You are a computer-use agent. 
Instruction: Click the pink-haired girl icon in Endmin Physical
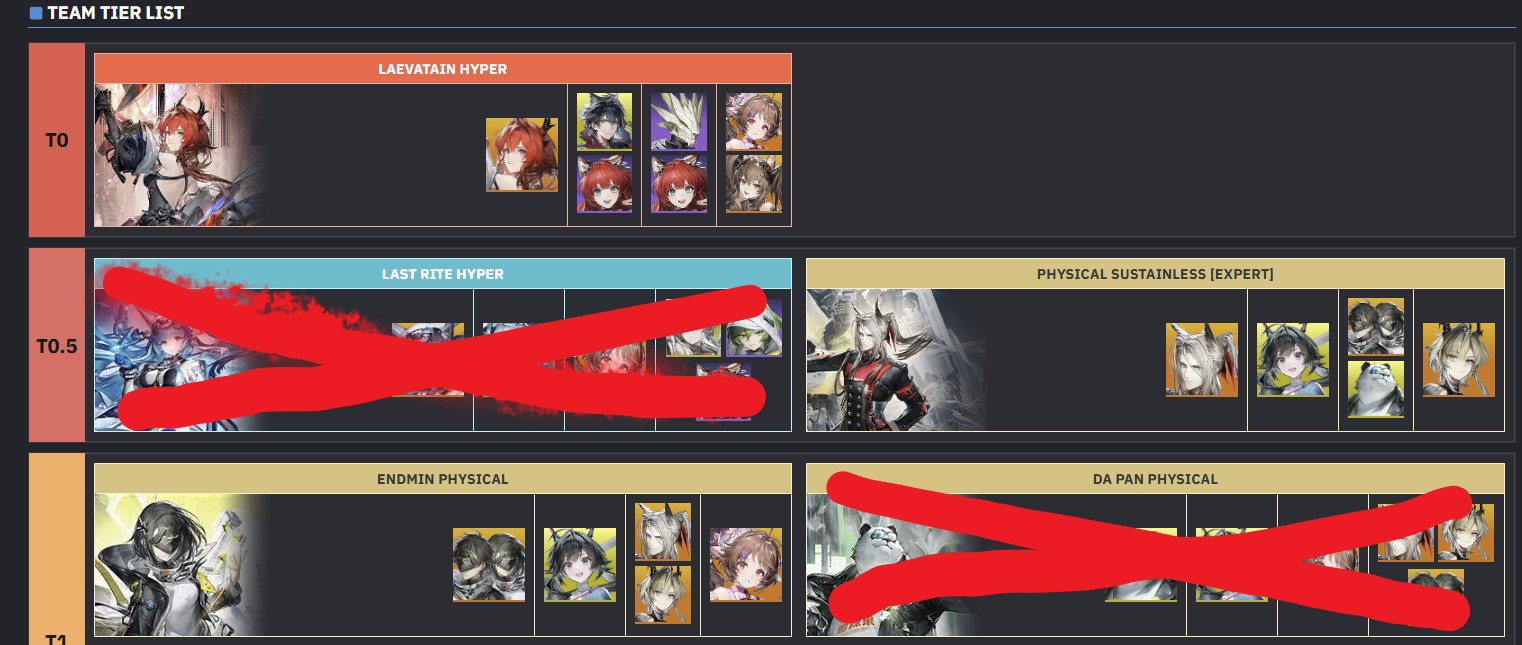746,565
